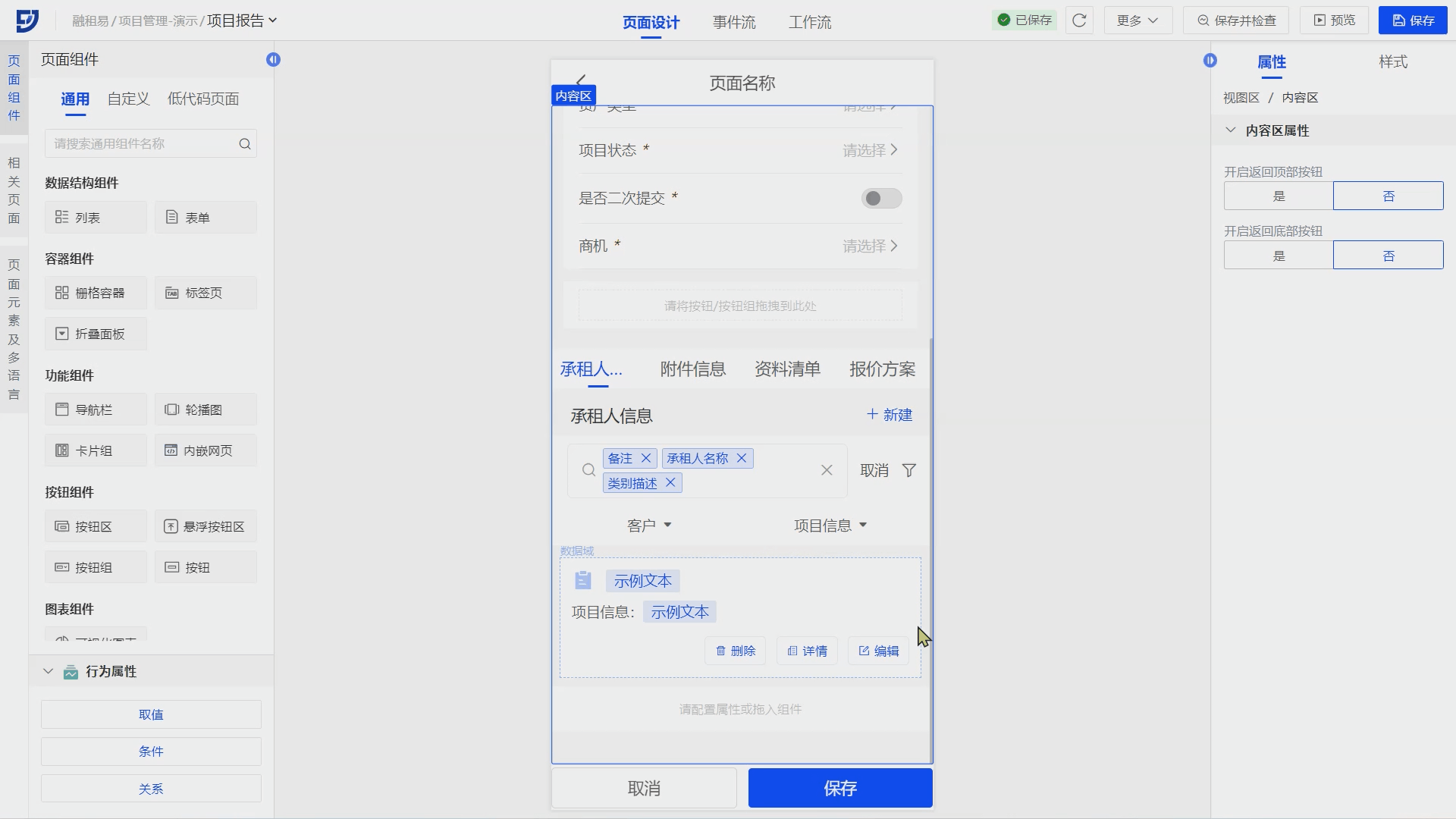Viewport: 1456px width, 819px height.
Task: Clear all search tags with X icon
Action: 827,471
